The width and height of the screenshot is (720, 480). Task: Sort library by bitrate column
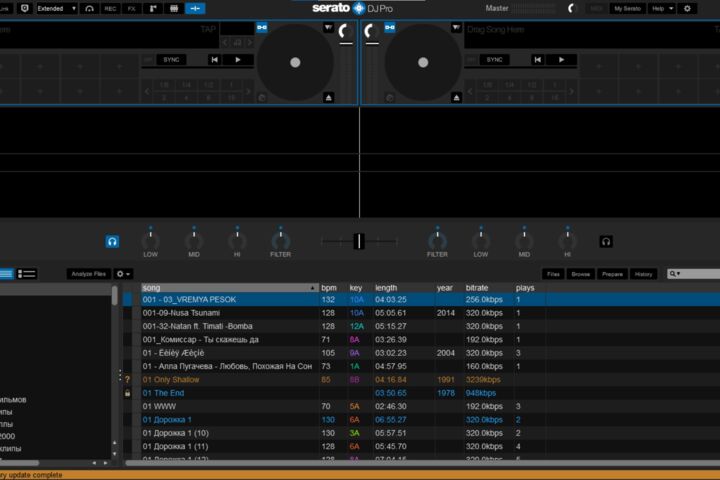(x=488, y=288)
